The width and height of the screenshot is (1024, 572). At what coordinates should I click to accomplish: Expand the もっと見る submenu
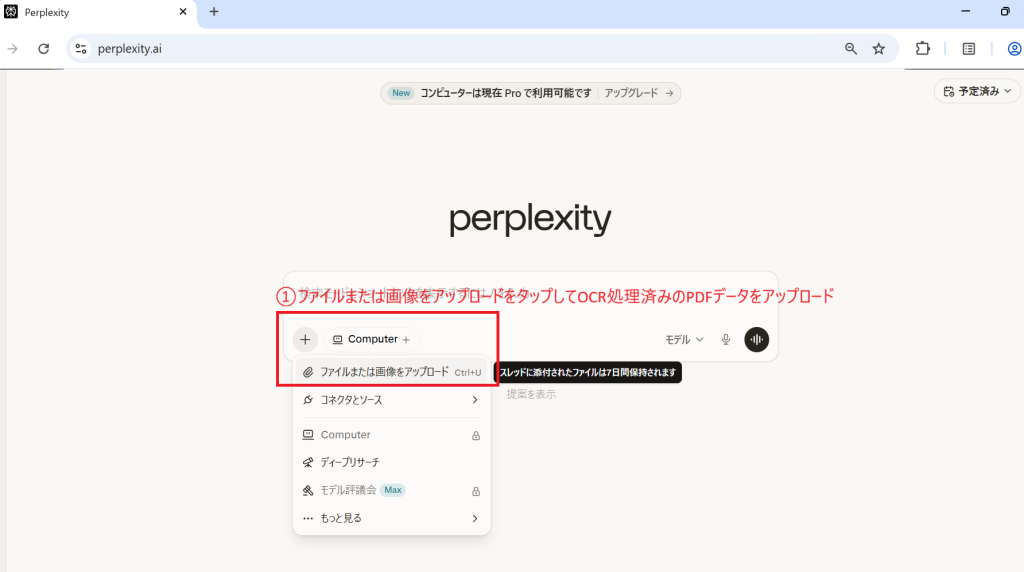[391, 518]
